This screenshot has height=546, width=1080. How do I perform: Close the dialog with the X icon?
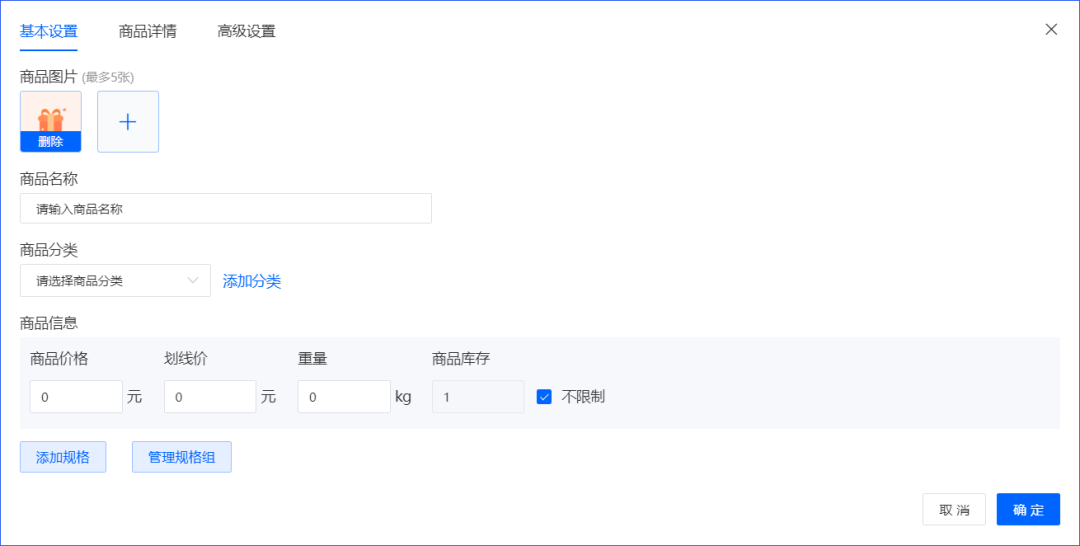click(1051, 30)
